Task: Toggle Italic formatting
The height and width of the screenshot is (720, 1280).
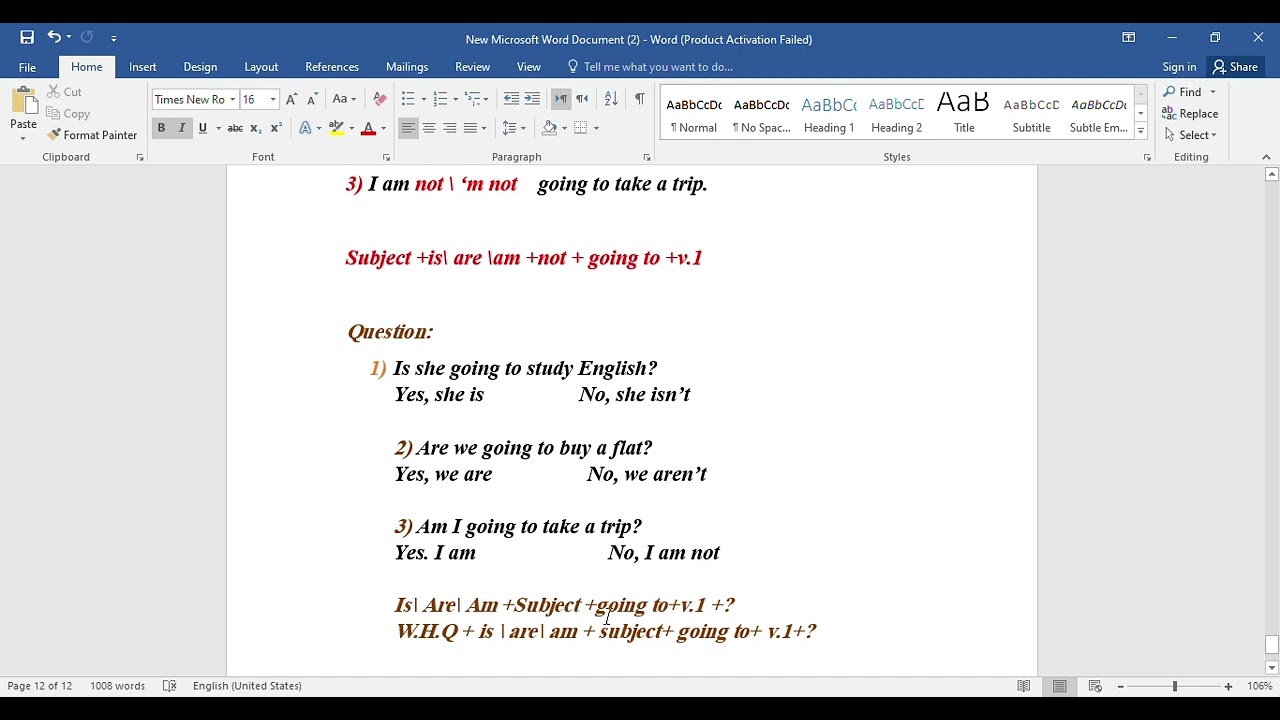Action: pos(182,128)
